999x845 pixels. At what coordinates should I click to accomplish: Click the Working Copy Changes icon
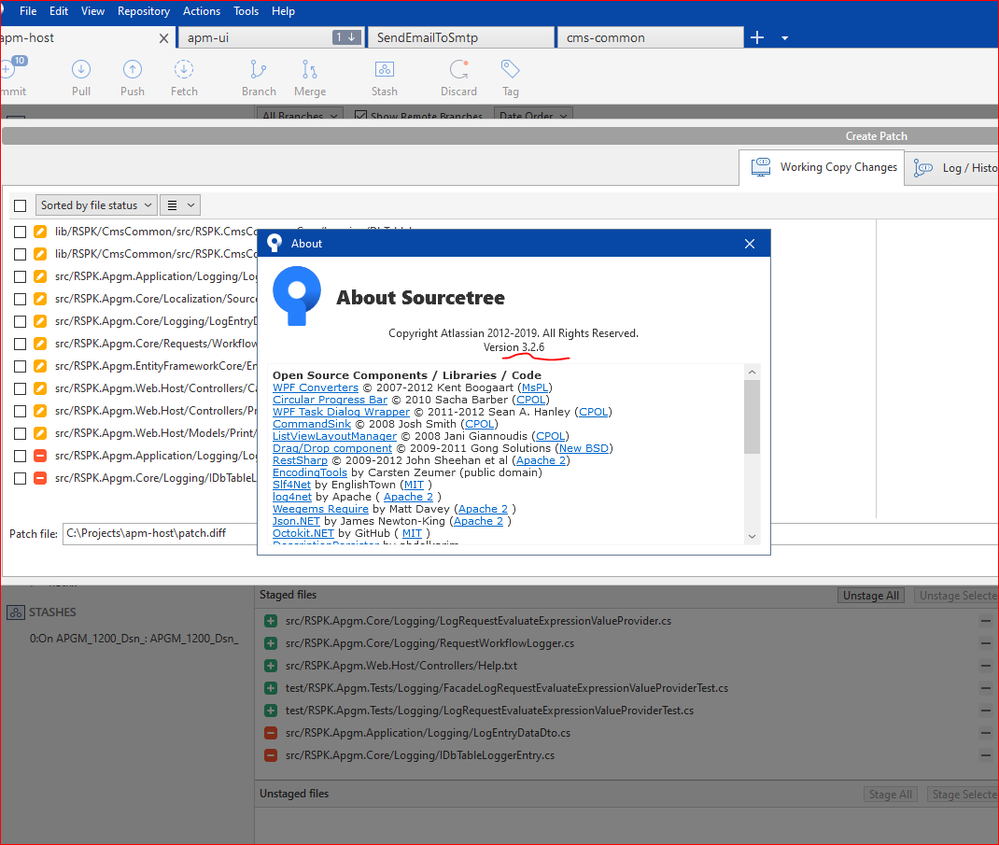(x=761, y=167)
